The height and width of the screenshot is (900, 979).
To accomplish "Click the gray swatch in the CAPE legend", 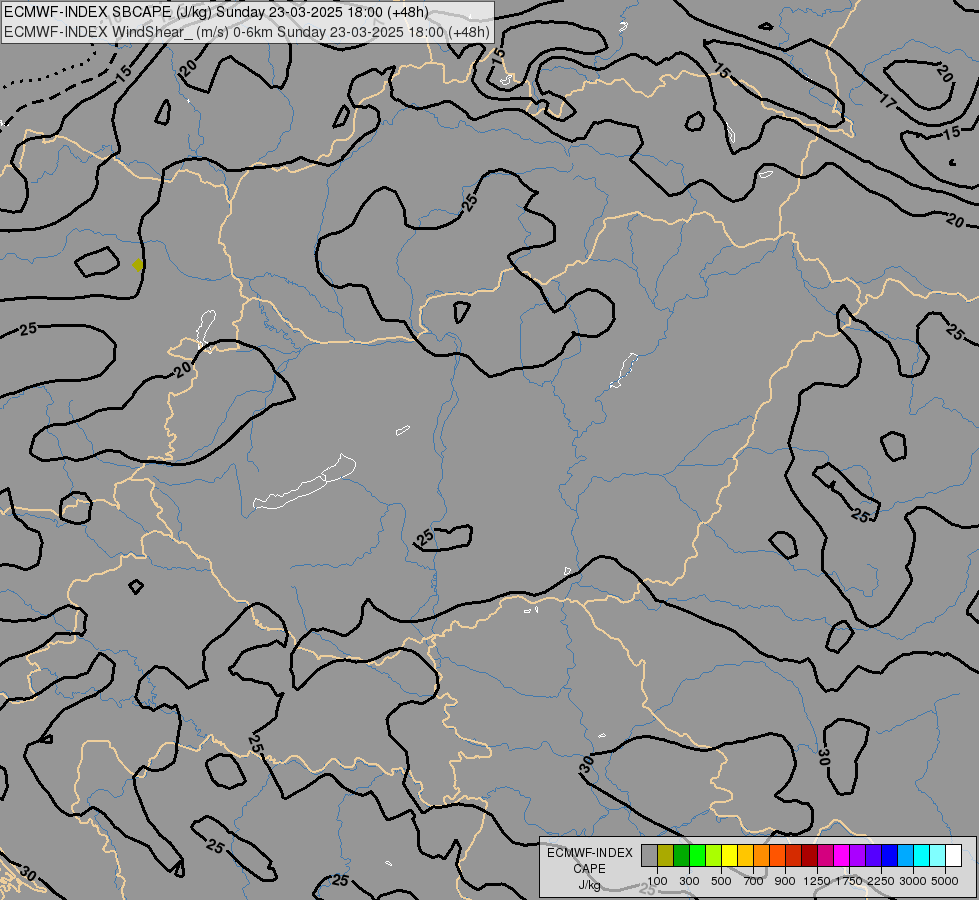I will coord(649,855).
